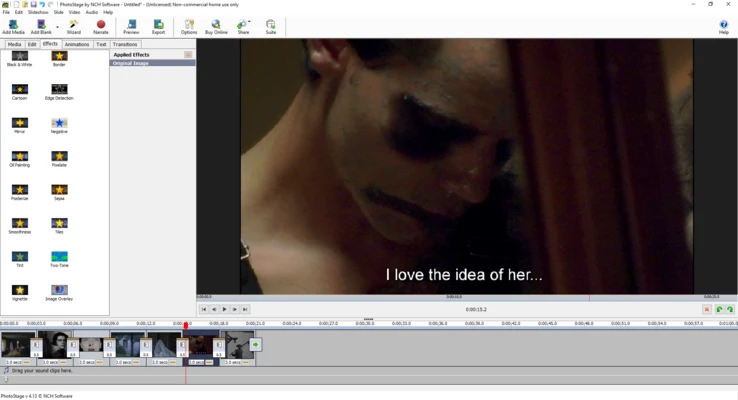Screen dimensions: 738x400
Task: Step forward one frame
Action: pyautogui.click(x=234, y=309)
